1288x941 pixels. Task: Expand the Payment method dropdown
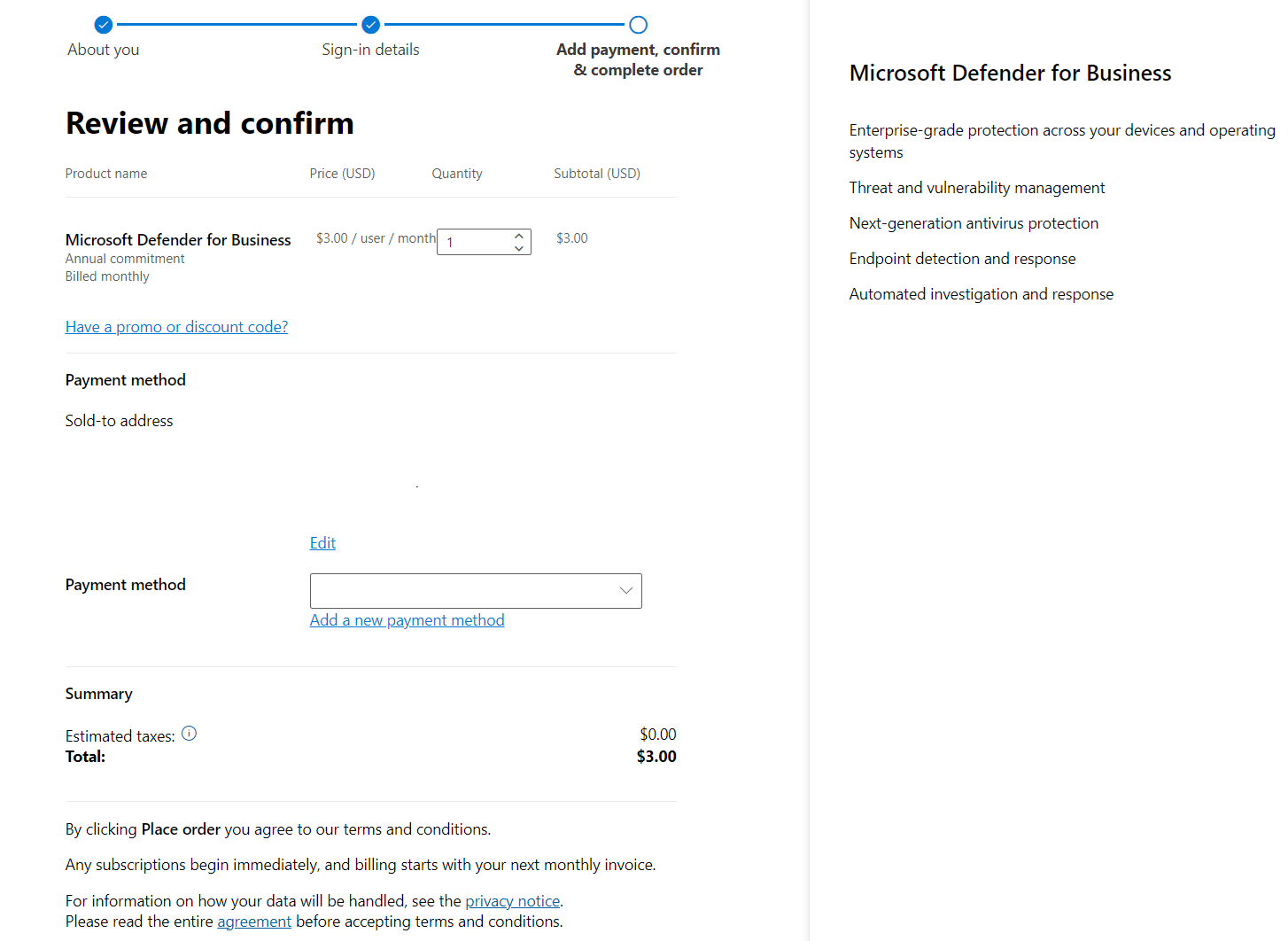[x=476, y=591]
